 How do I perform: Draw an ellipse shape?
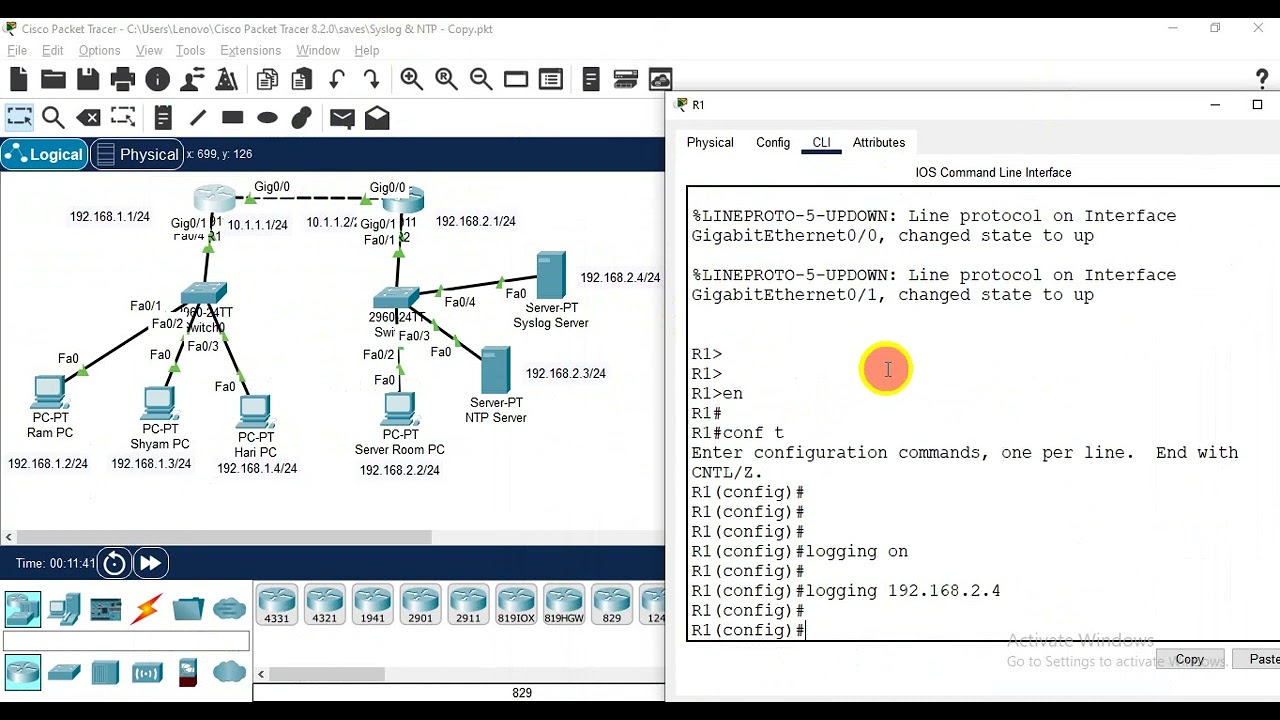(x=267, y=118)
